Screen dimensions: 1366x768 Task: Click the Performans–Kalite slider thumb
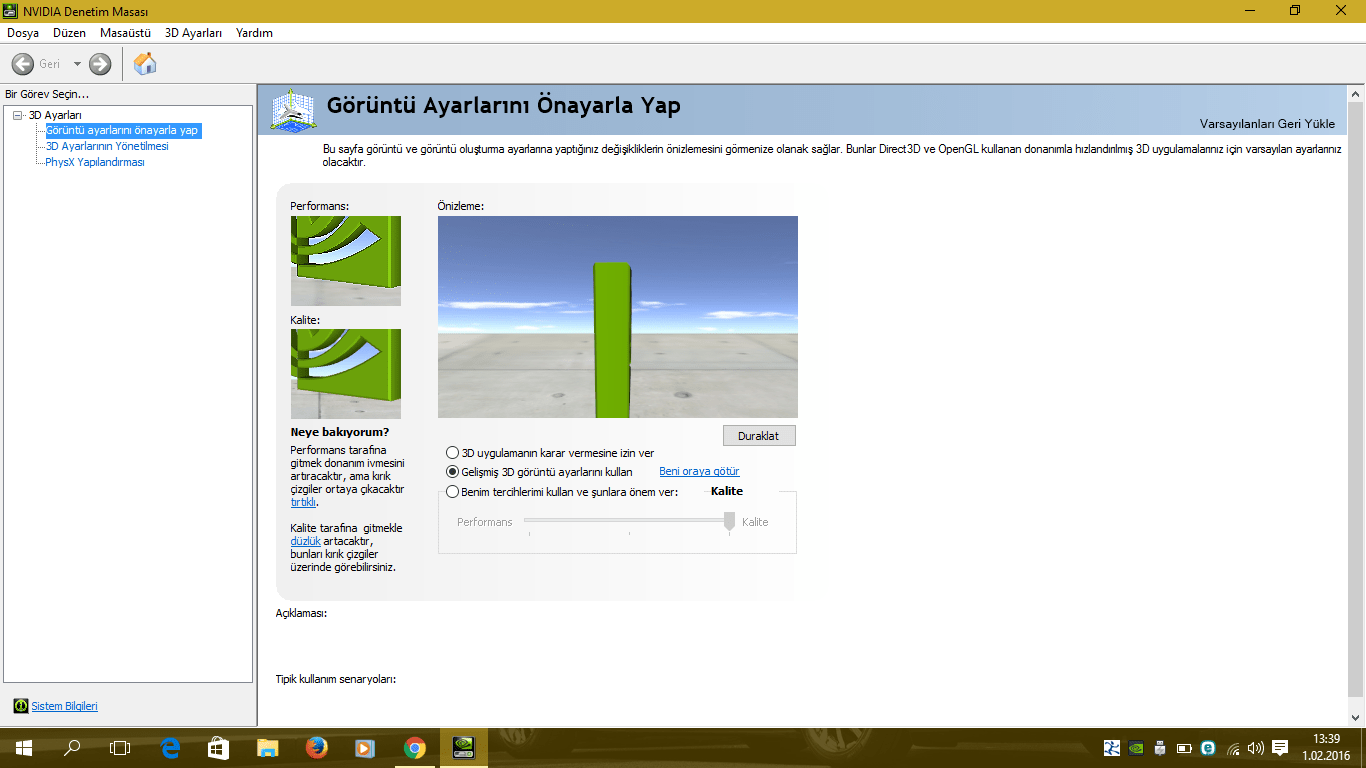point(729,521)
